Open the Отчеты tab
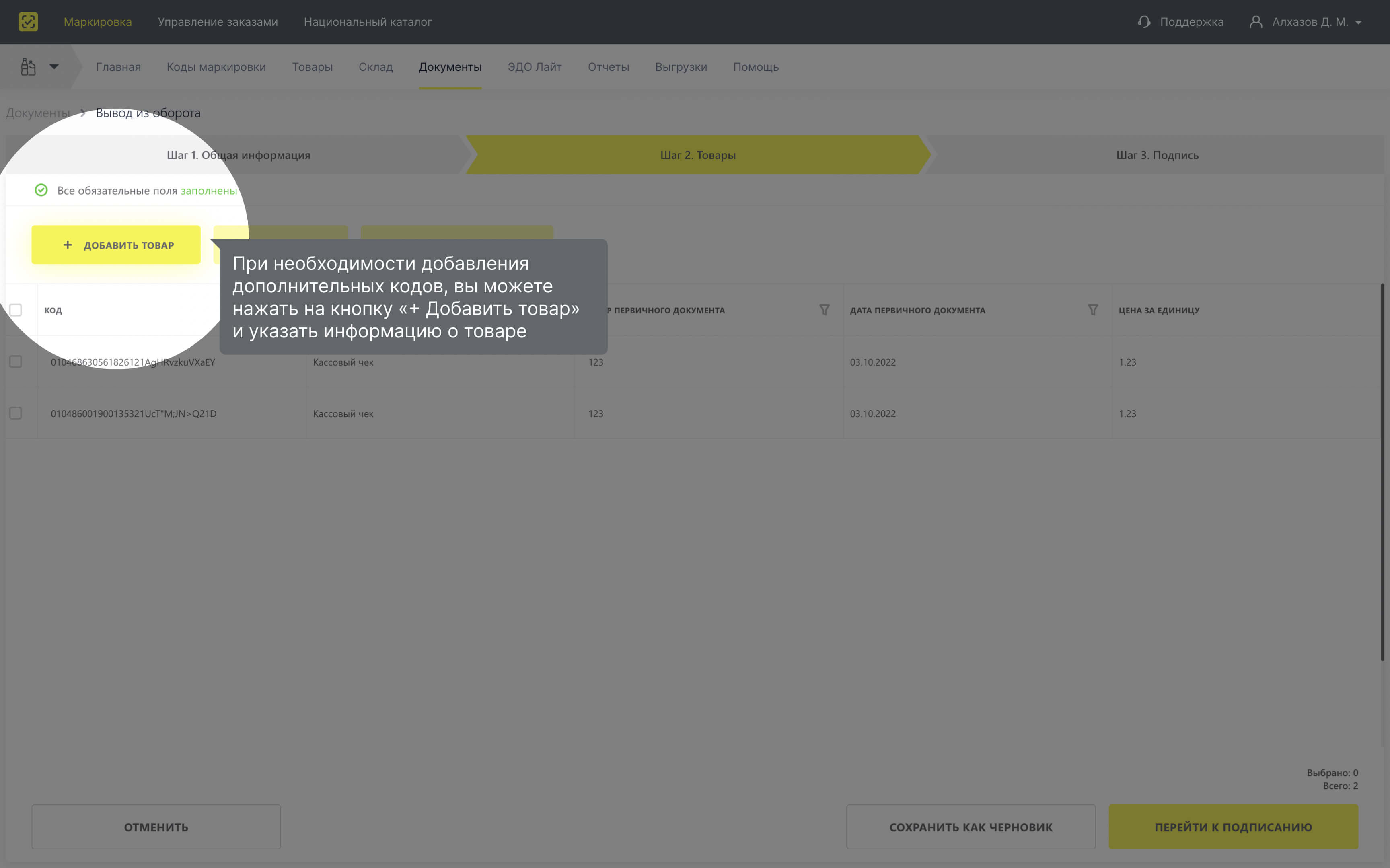Viewport: 1390px width, 868px height. pos(609,67)
